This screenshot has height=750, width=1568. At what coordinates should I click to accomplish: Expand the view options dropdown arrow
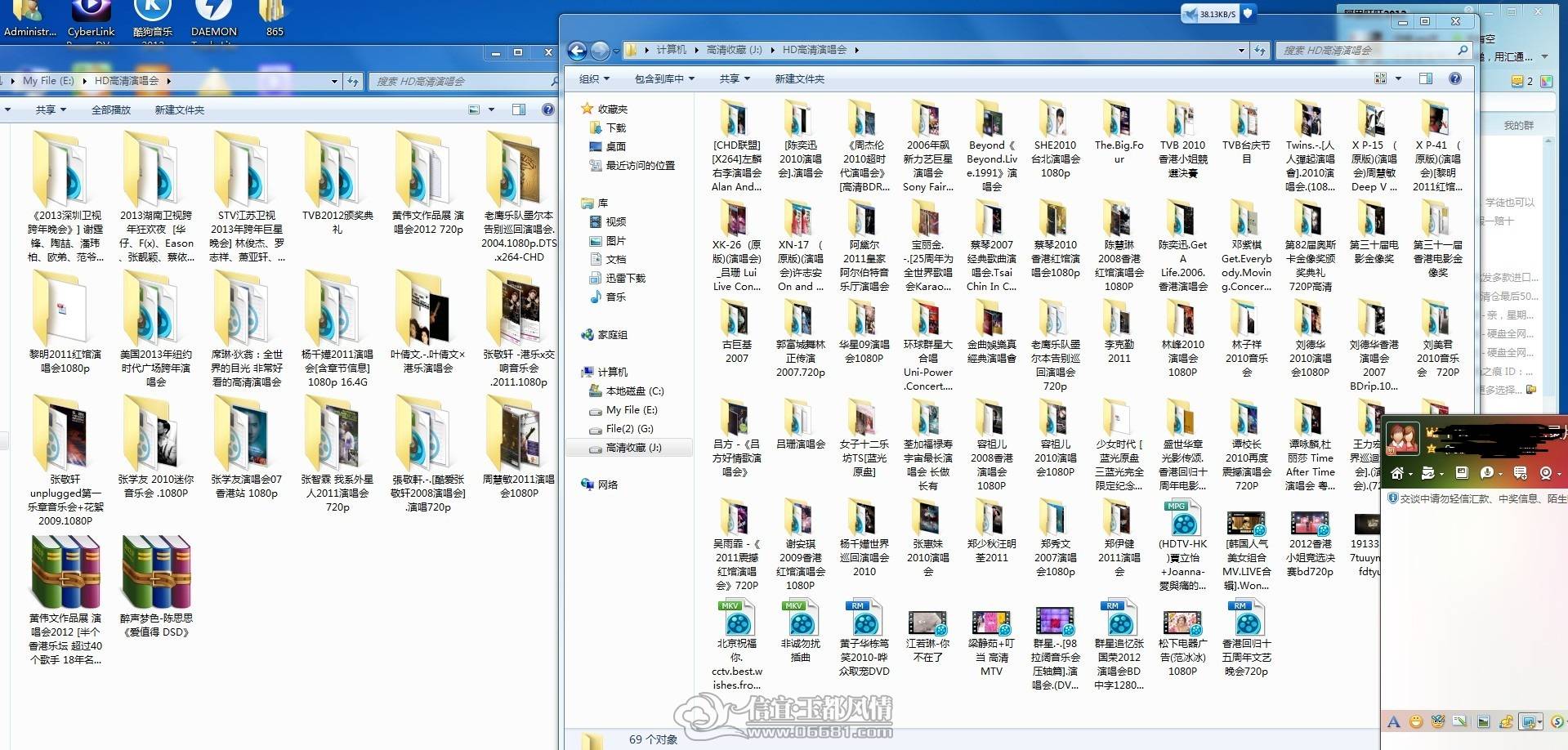point(1398,78)
